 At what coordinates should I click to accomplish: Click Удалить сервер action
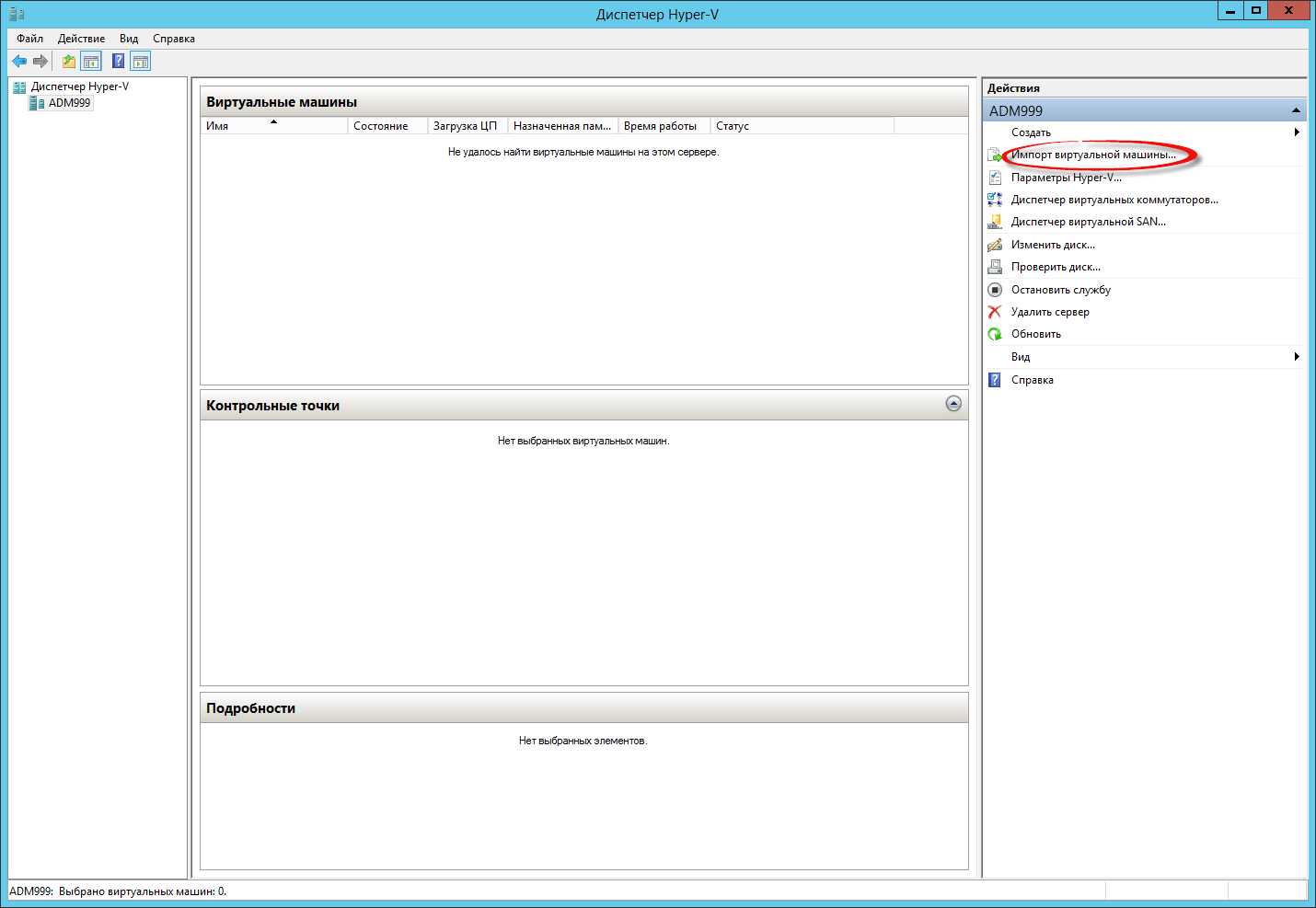click(x=1050, y=312)
